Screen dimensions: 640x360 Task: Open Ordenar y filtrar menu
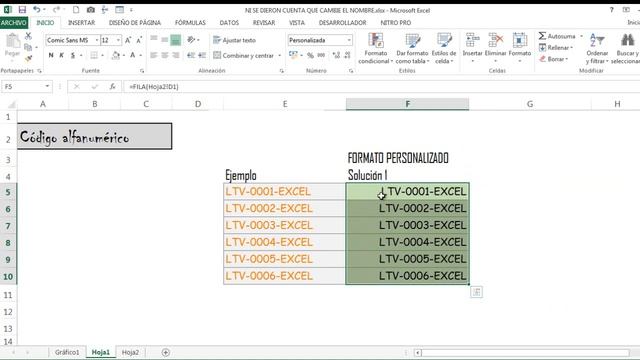(x=597, y=48)
